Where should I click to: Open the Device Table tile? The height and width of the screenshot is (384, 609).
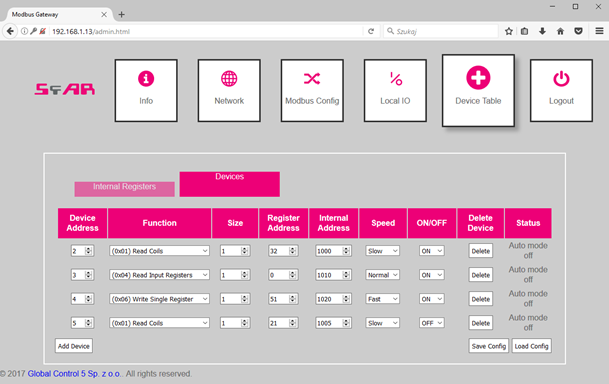[478, 90]
